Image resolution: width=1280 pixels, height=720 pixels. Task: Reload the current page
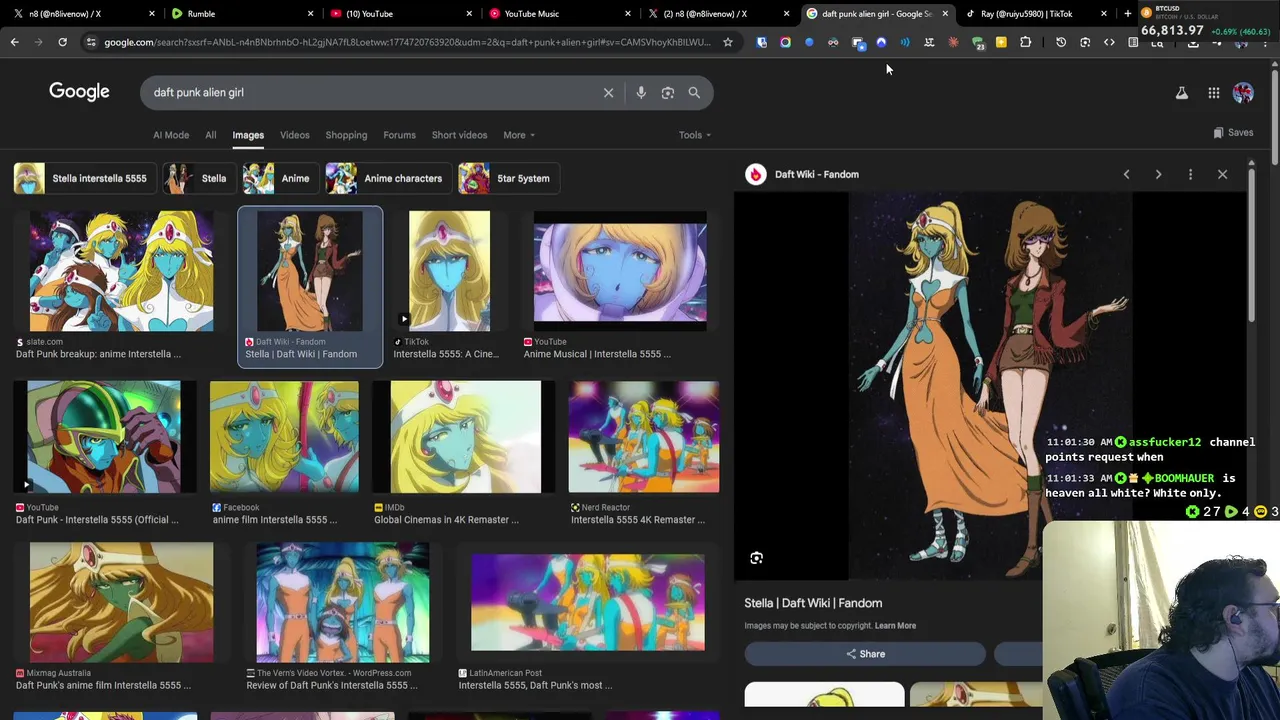[x=62, y=42]
